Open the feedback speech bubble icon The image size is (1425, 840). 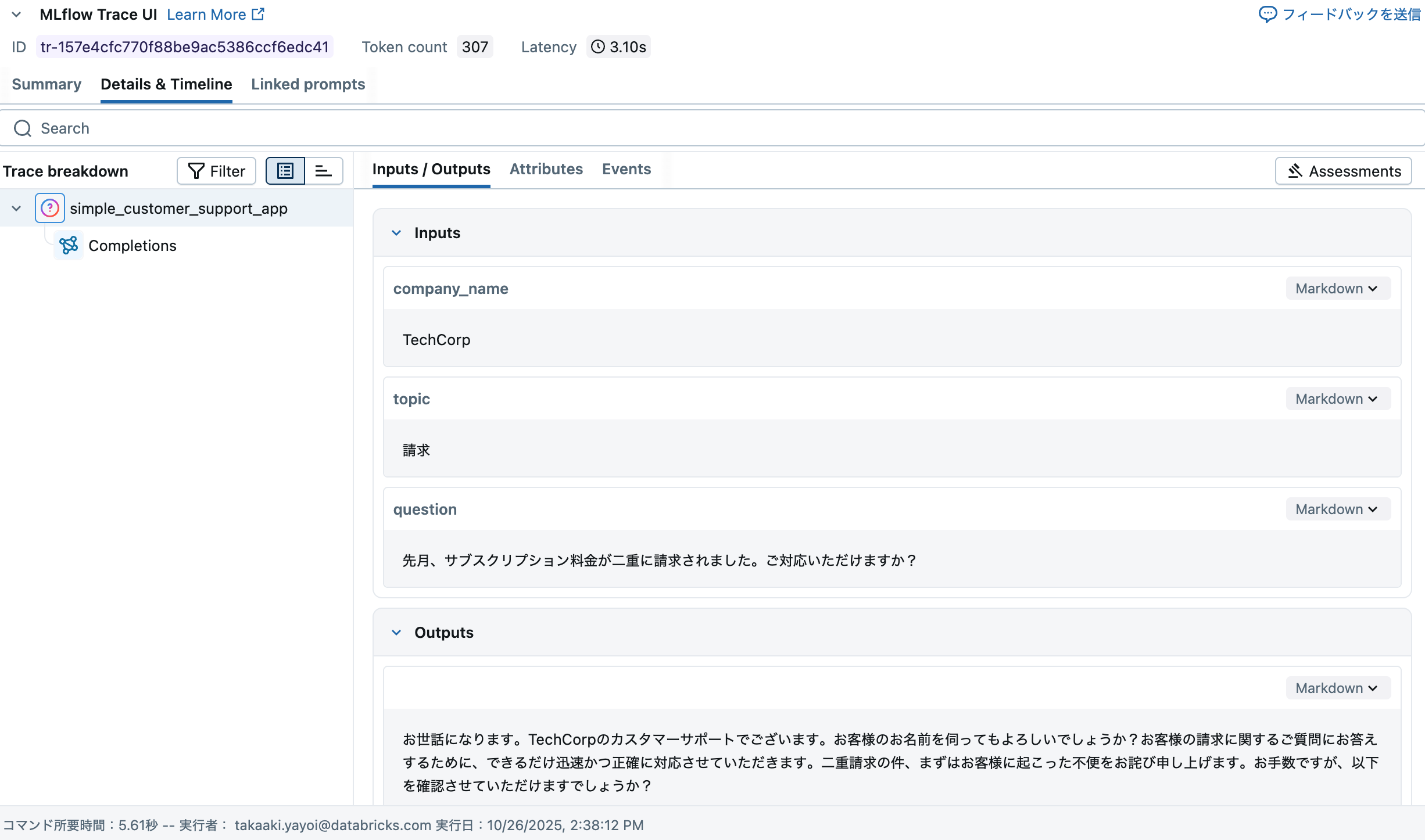(1267, 15)
